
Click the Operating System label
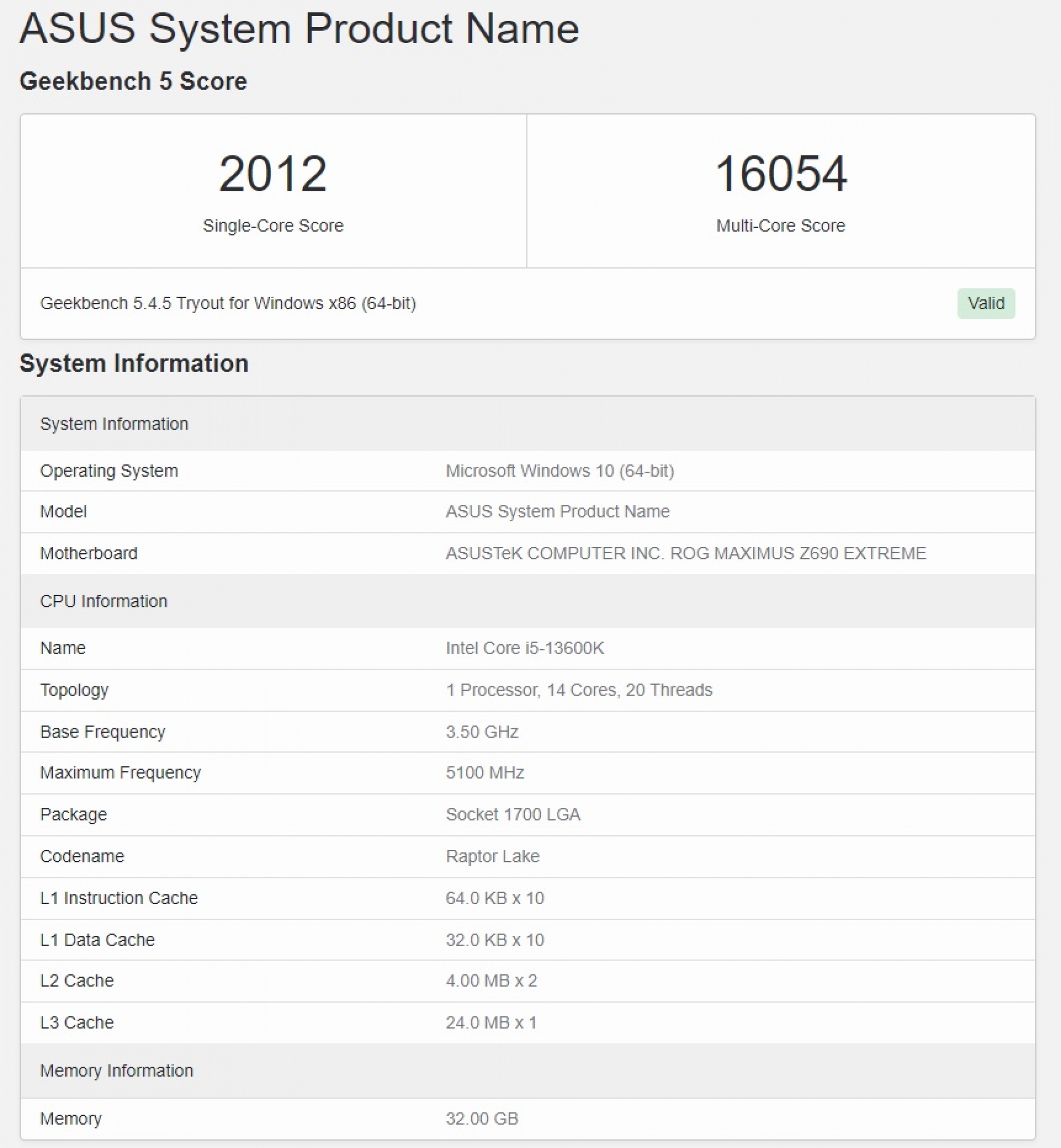pos(109,471)
